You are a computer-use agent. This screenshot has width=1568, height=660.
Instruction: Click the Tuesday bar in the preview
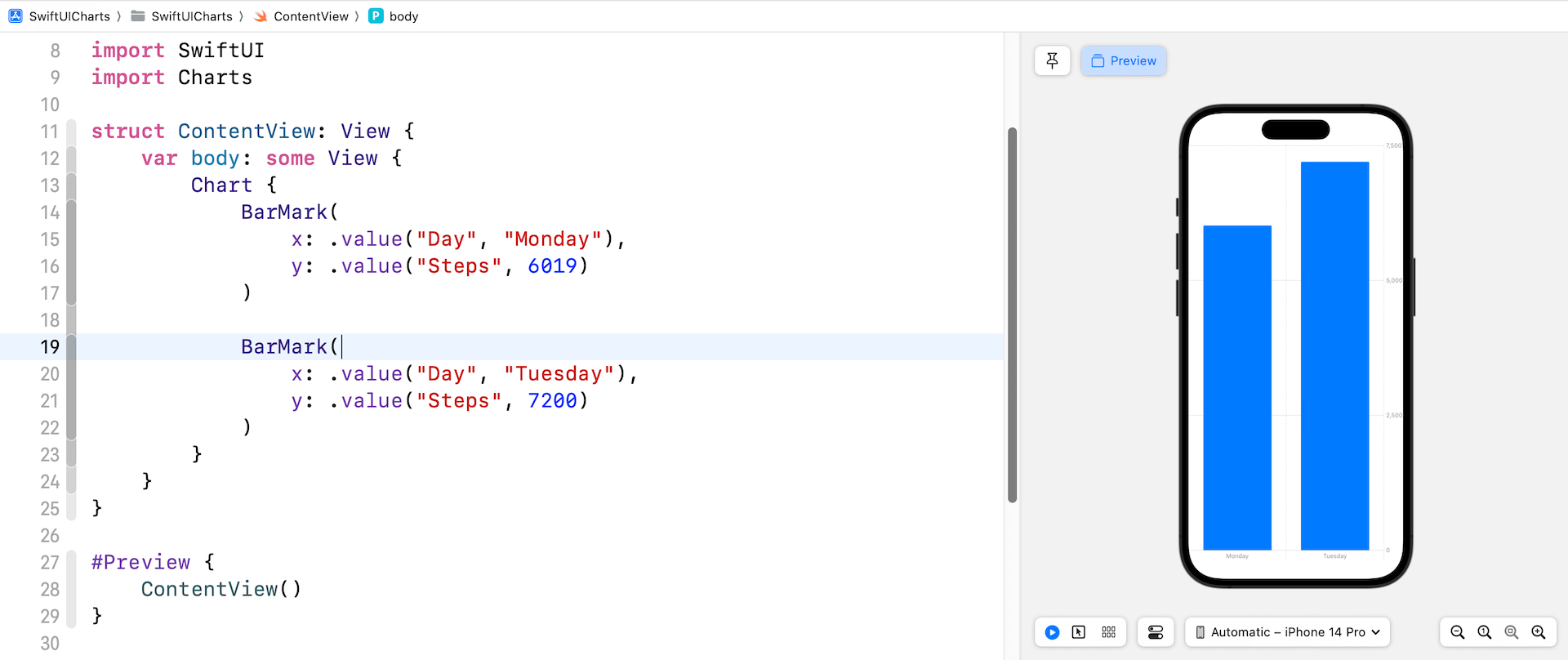point(1334,355)
